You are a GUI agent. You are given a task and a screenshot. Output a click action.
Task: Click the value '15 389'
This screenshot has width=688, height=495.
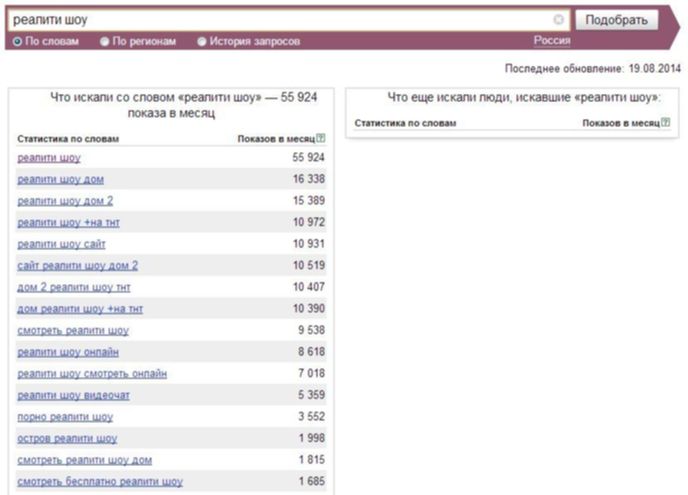tap(309, 201)
